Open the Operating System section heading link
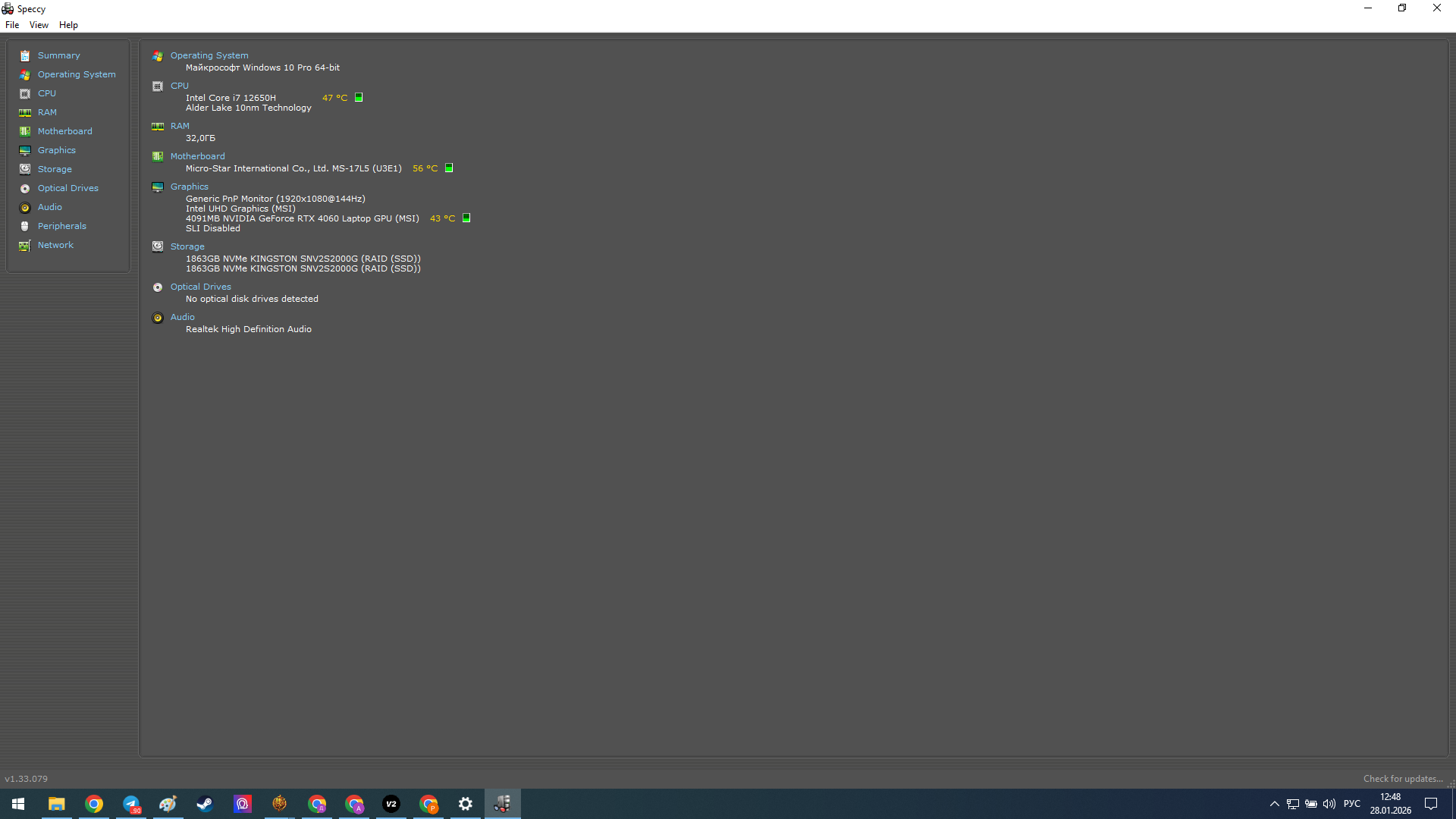The width and height of the screenshot is (1456, 819). [209, 55]
